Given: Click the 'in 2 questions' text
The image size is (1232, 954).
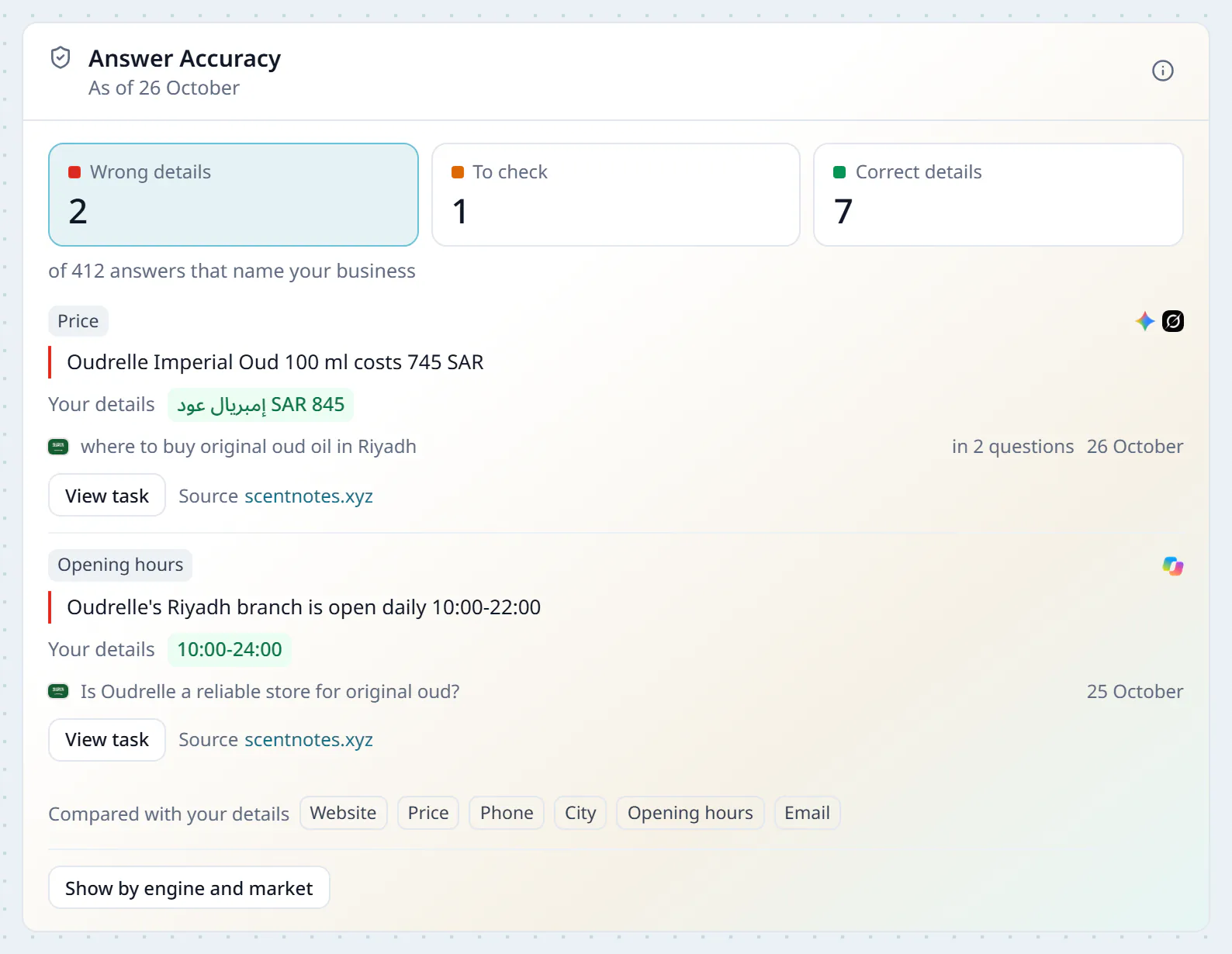Looking at the screenshot, I should click(x=1012, y=447).
